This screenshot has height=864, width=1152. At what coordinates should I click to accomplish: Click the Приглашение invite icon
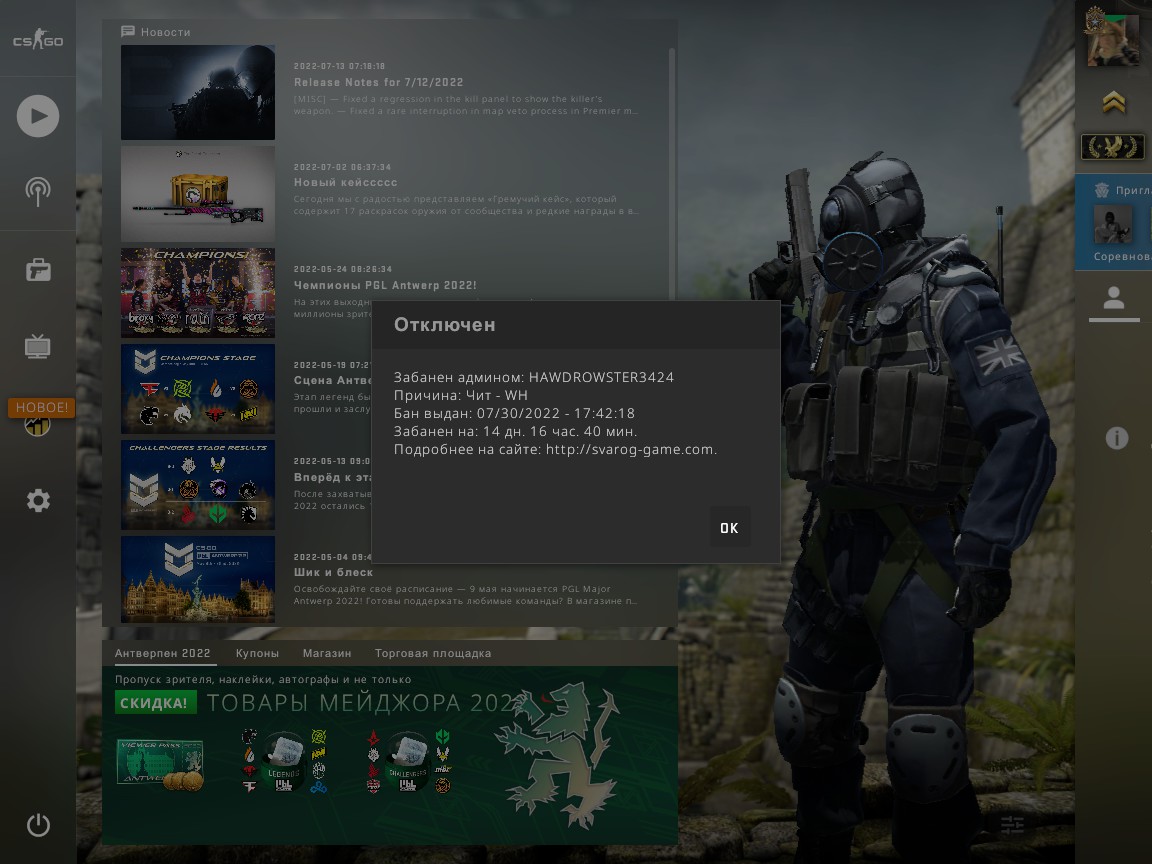coord(1102,190)
